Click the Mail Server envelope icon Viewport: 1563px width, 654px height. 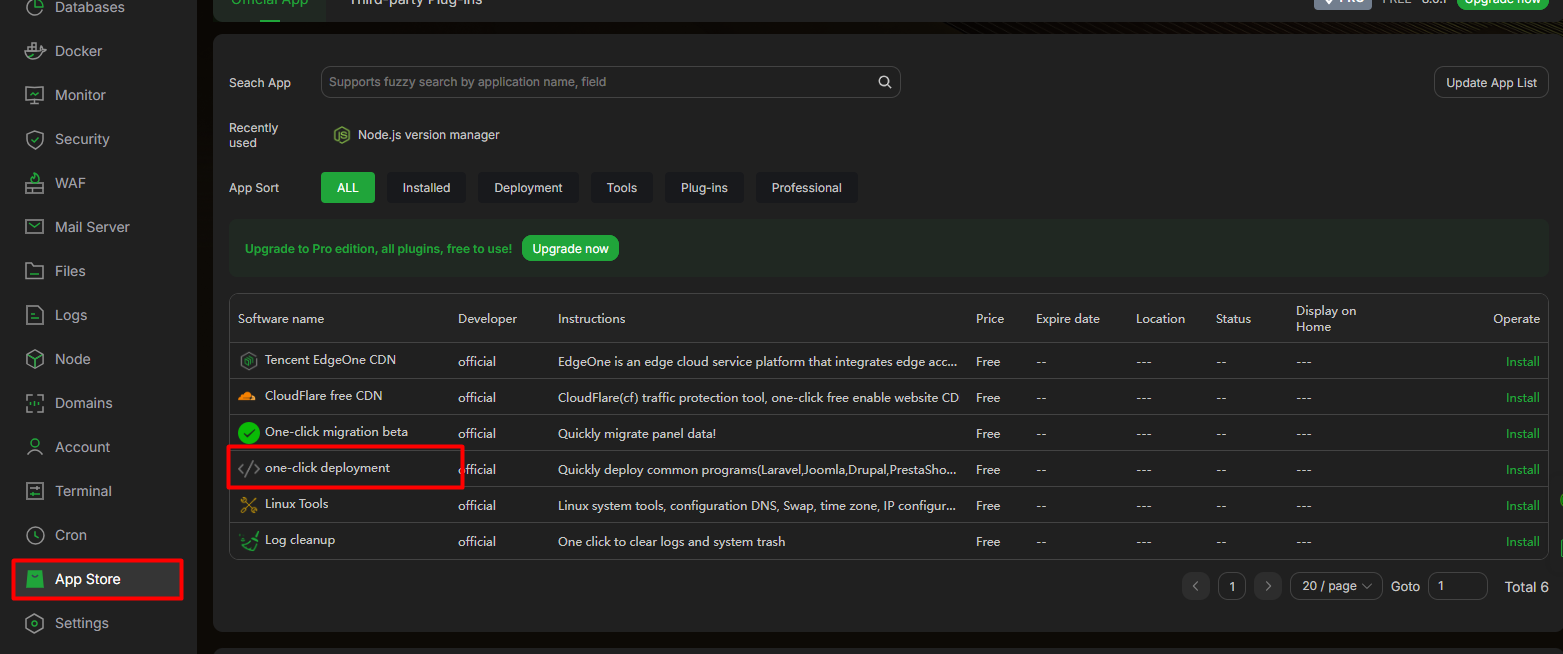35,227
